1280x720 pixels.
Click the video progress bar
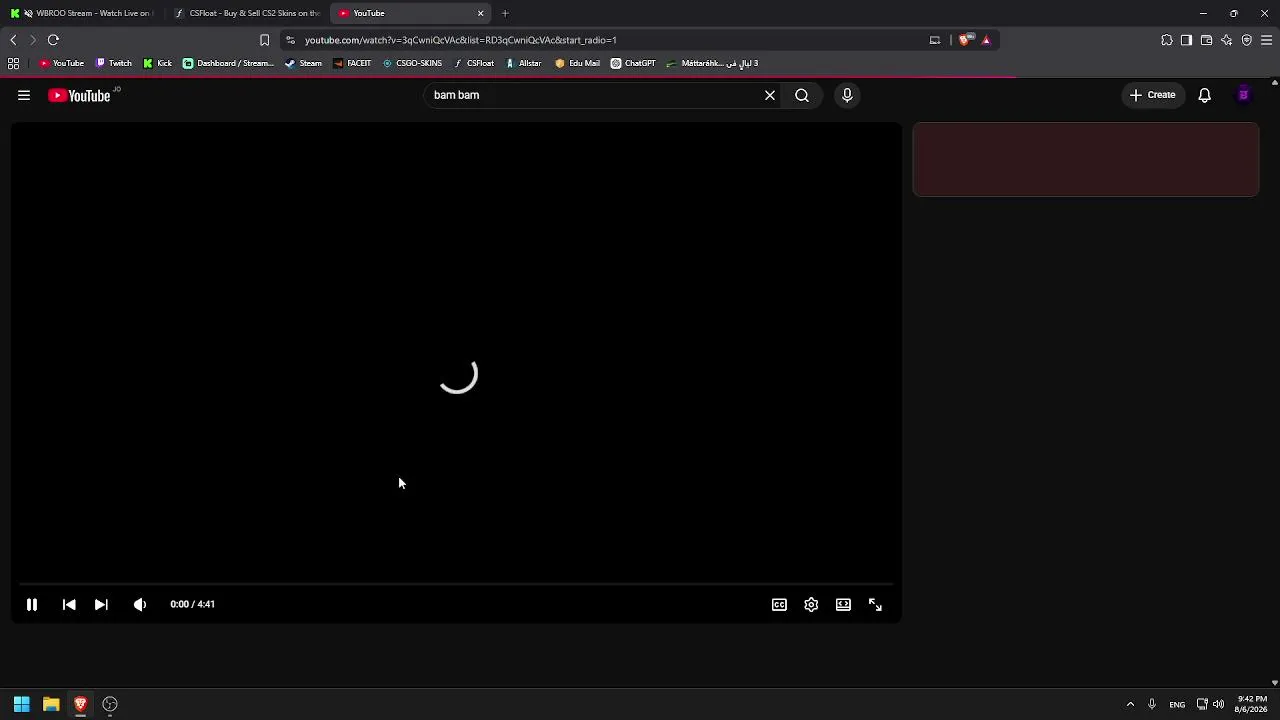[x=456, y=584]
